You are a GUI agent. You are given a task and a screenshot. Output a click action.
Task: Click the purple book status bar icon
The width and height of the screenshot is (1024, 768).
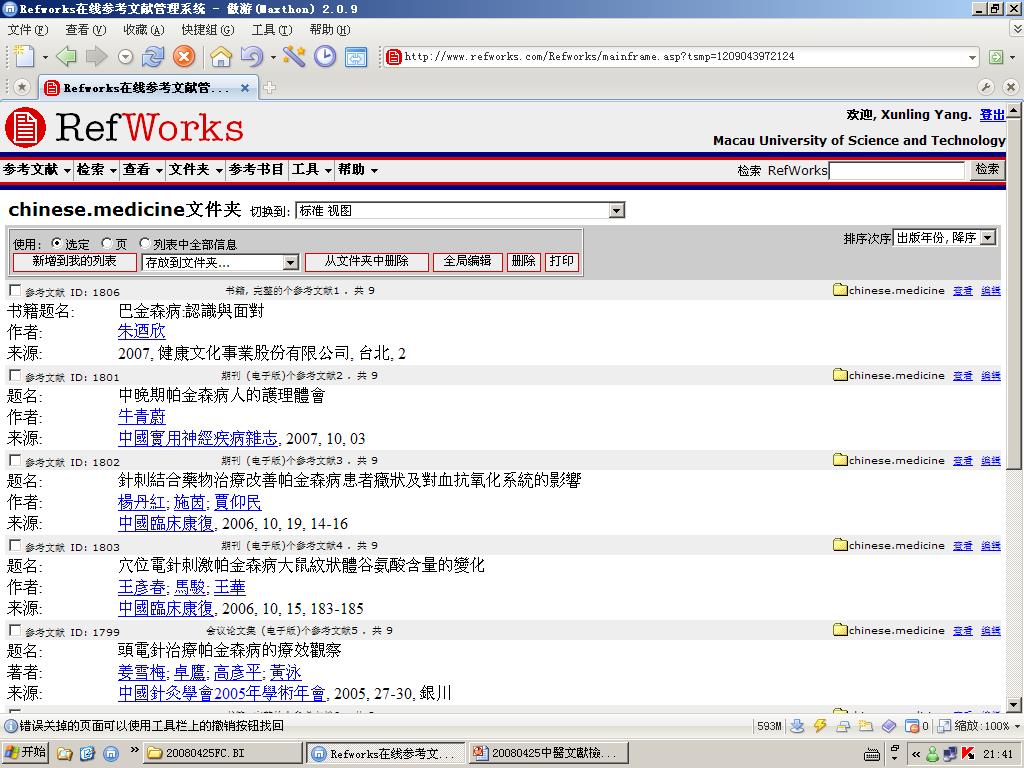889,726
